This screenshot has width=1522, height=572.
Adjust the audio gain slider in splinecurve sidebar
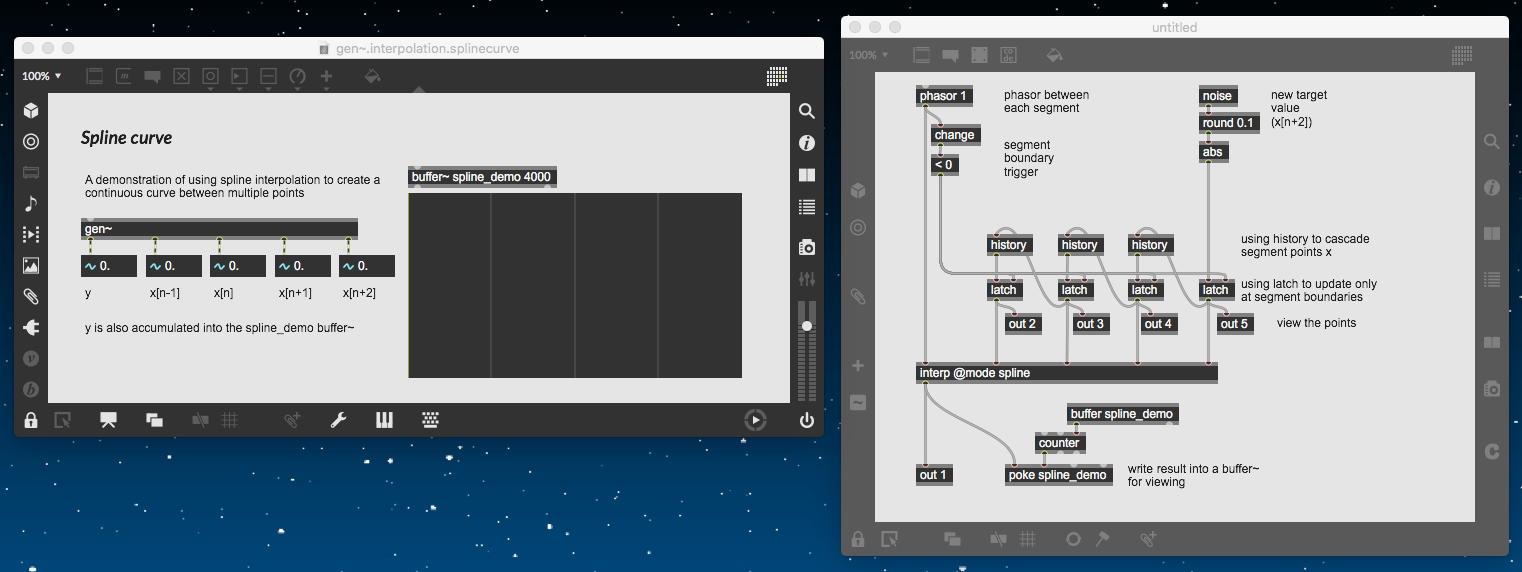point(806,326)
